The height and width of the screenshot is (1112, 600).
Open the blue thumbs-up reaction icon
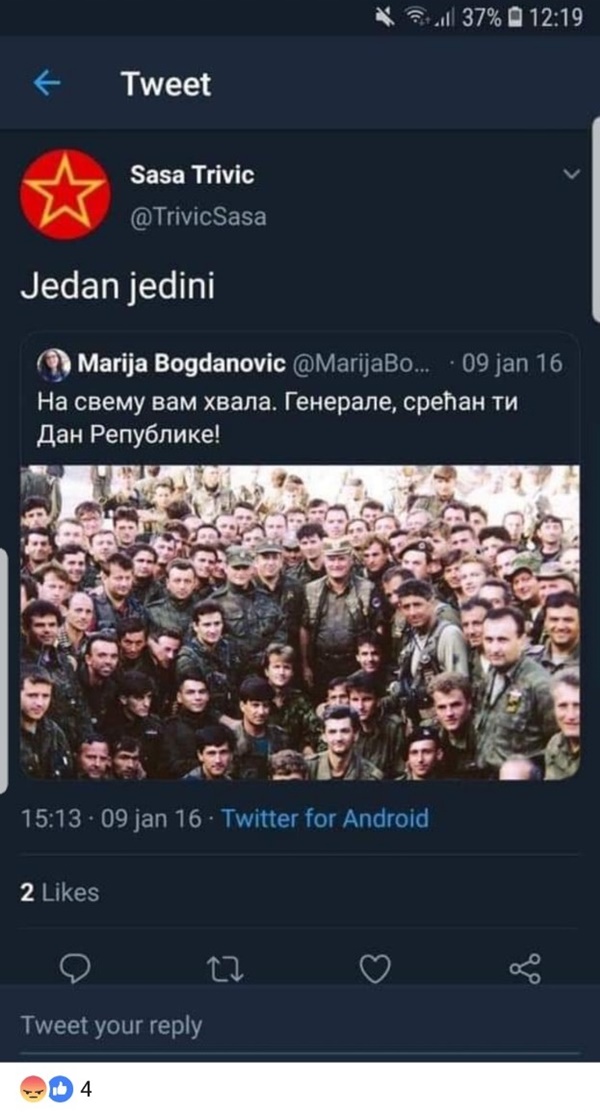[60, 1089]
